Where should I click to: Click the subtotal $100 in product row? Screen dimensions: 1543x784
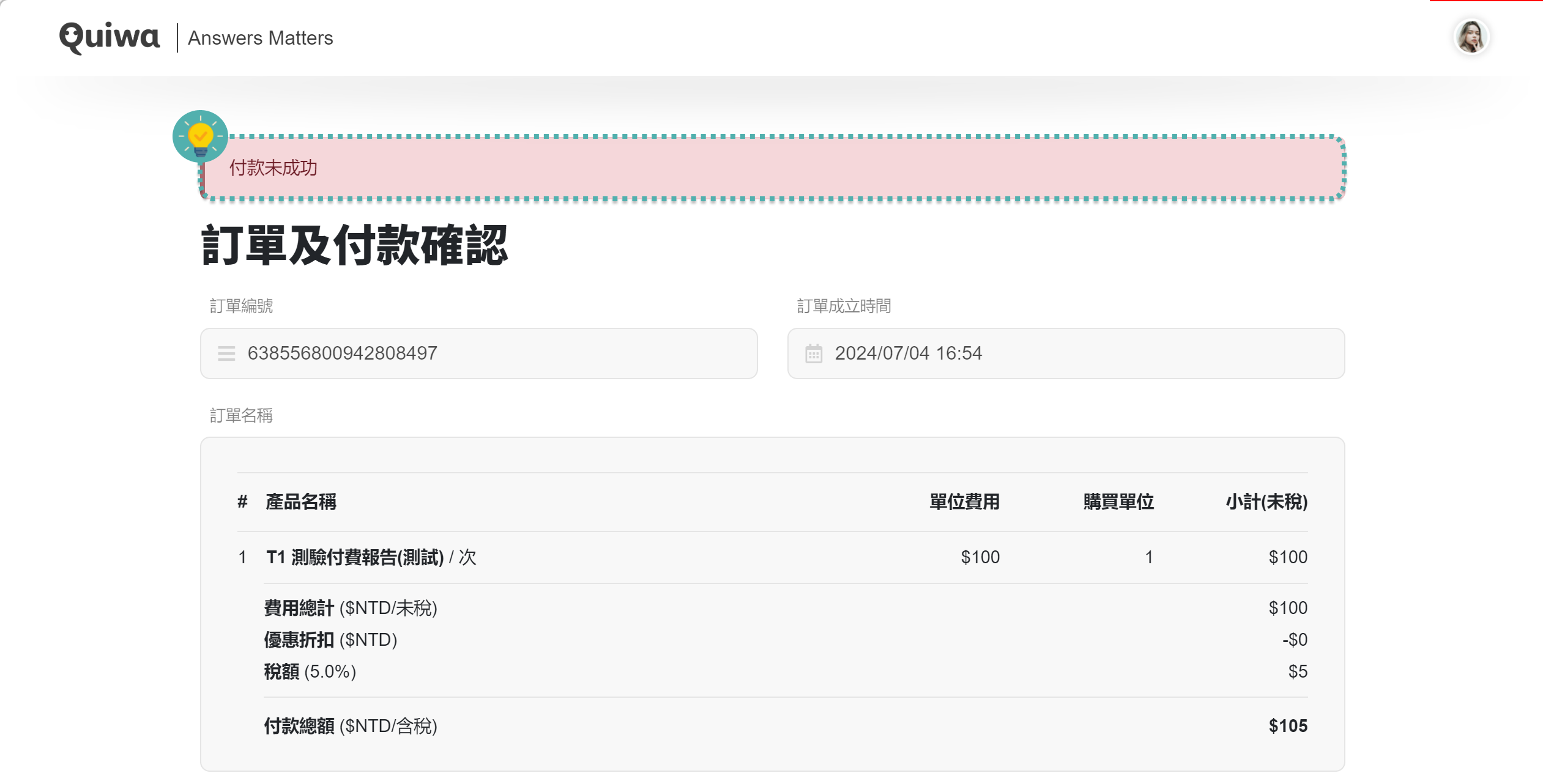(x=1288, y=557)
